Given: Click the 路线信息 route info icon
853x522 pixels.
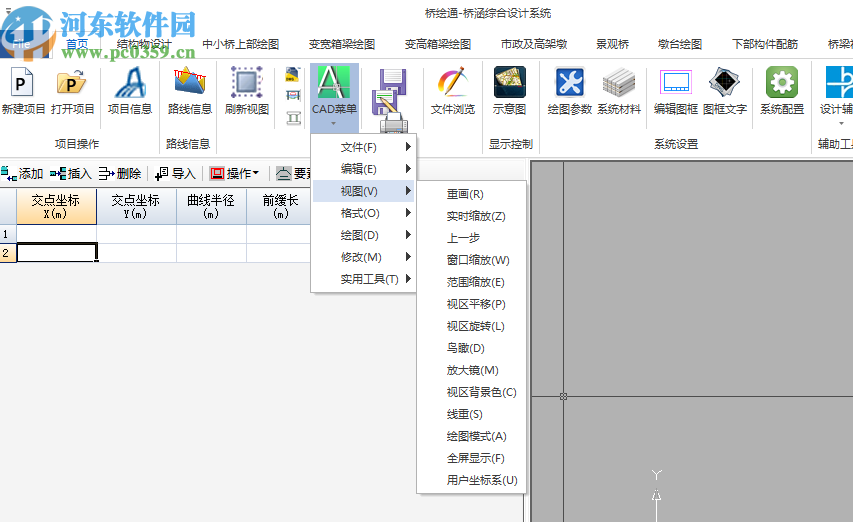Looking at the screenshot, I should pos(190,91).
